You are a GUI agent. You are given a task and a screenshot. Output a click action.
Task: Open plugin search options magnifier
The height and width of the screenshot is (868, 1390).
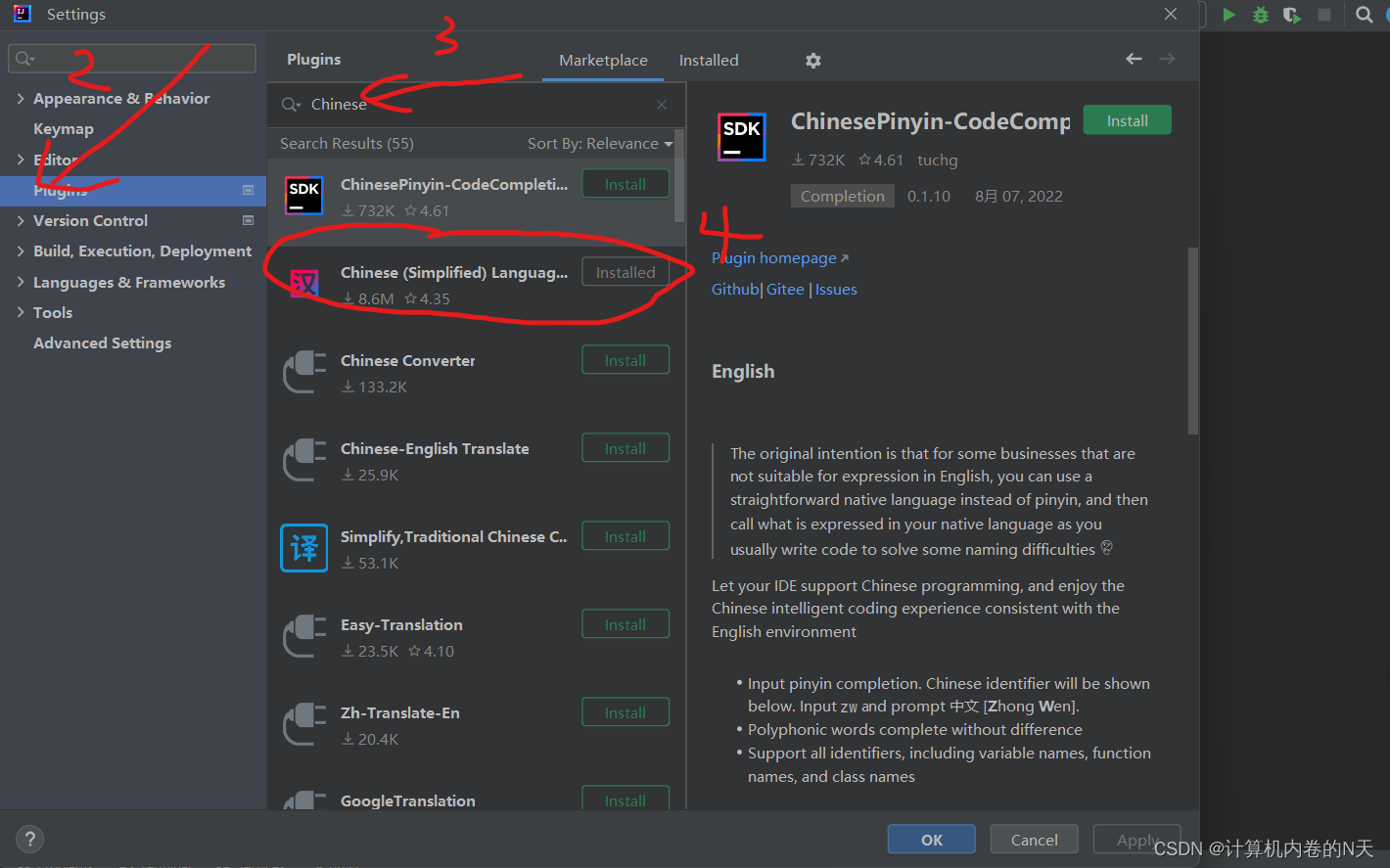point(291,105)
